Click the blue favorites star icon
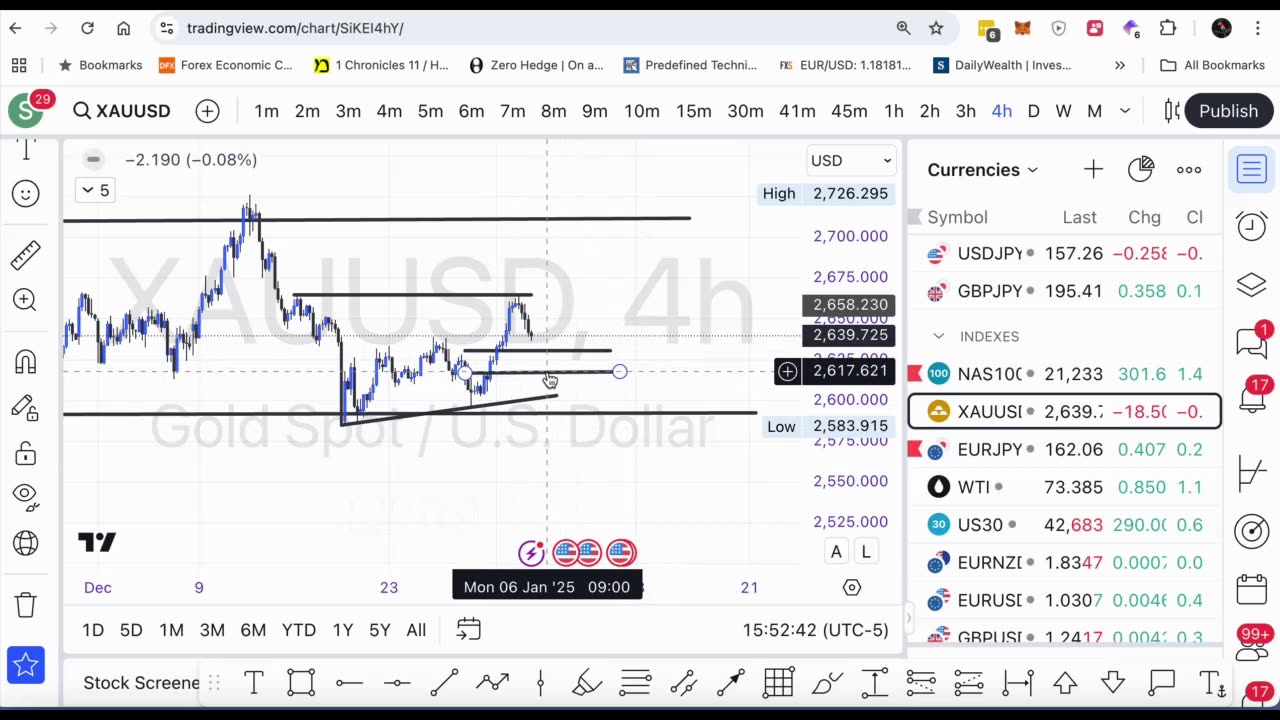1280x720 pixels. 25,665
